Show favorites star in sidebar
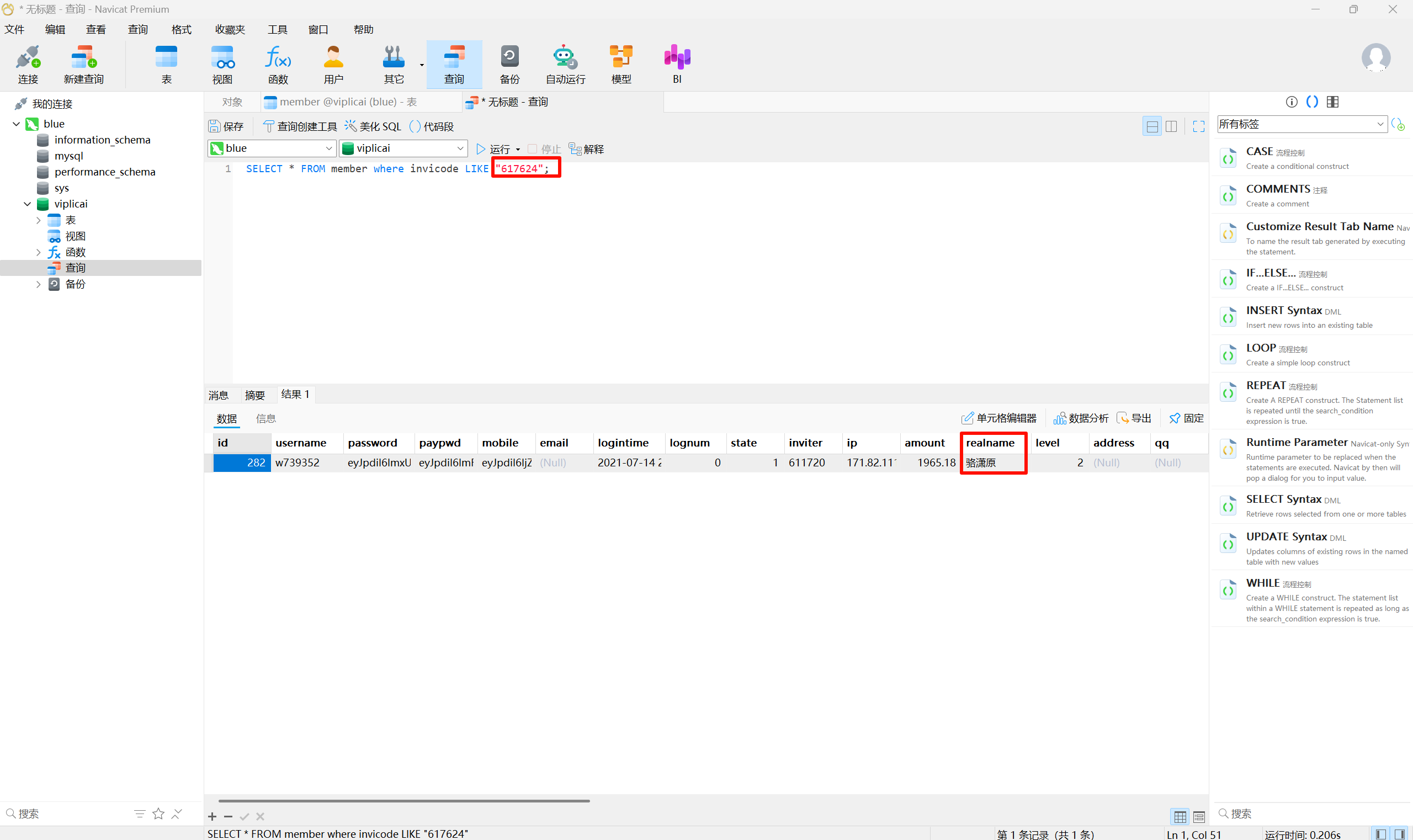This screenshot has height=840, width=1413. coord(158,814)
